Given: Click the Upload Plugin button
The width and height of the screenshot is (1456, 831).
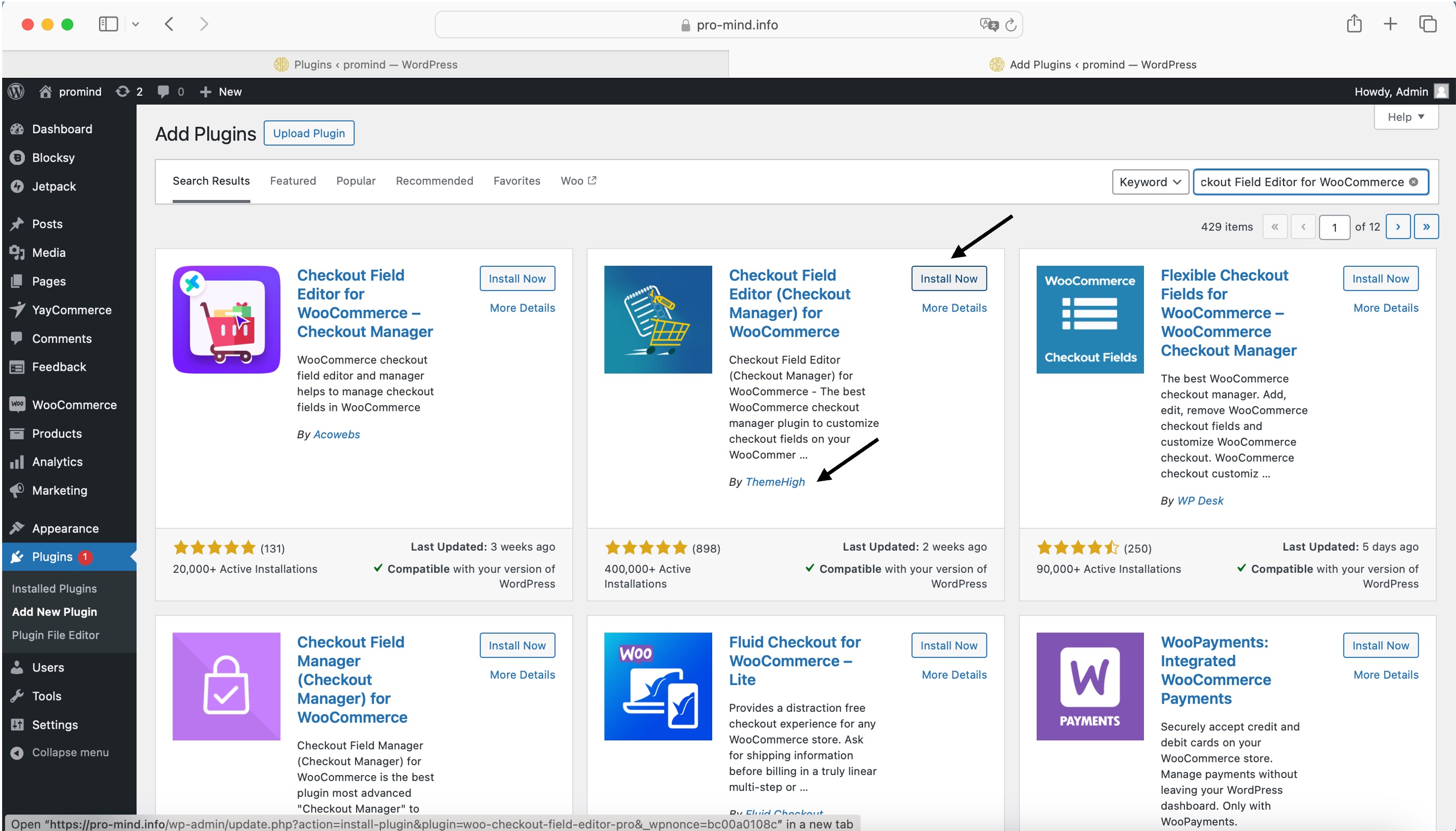Looking at the screenshot, I should coord(309,133).
